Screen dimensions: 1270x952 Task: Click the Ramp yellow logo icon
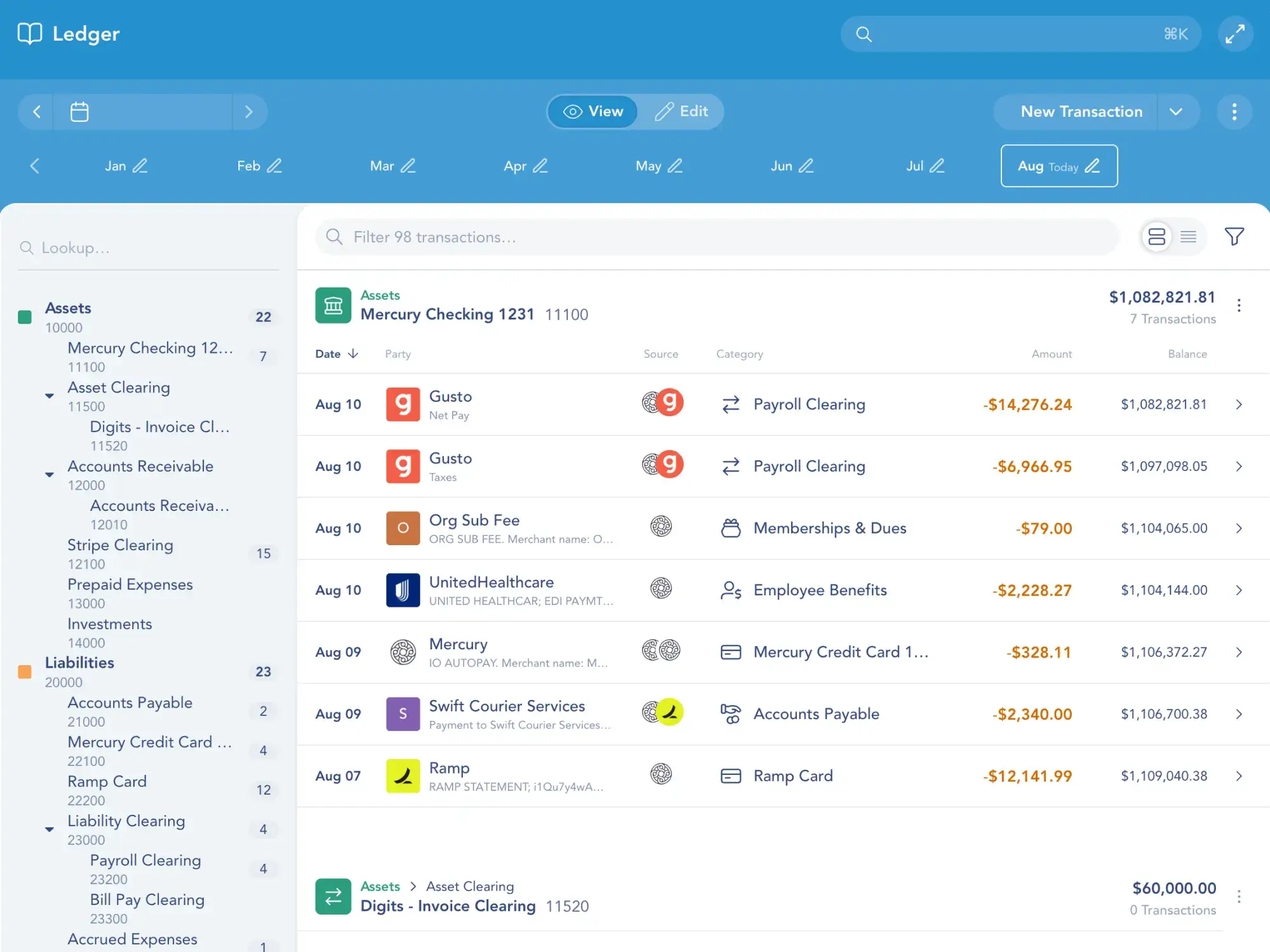tap(403, 776)
